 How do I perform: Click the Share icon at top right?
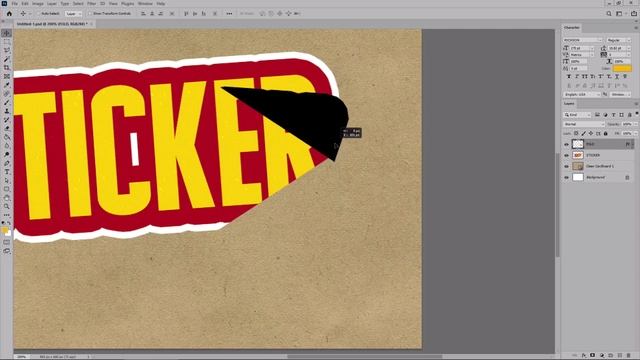click(633, 13)
